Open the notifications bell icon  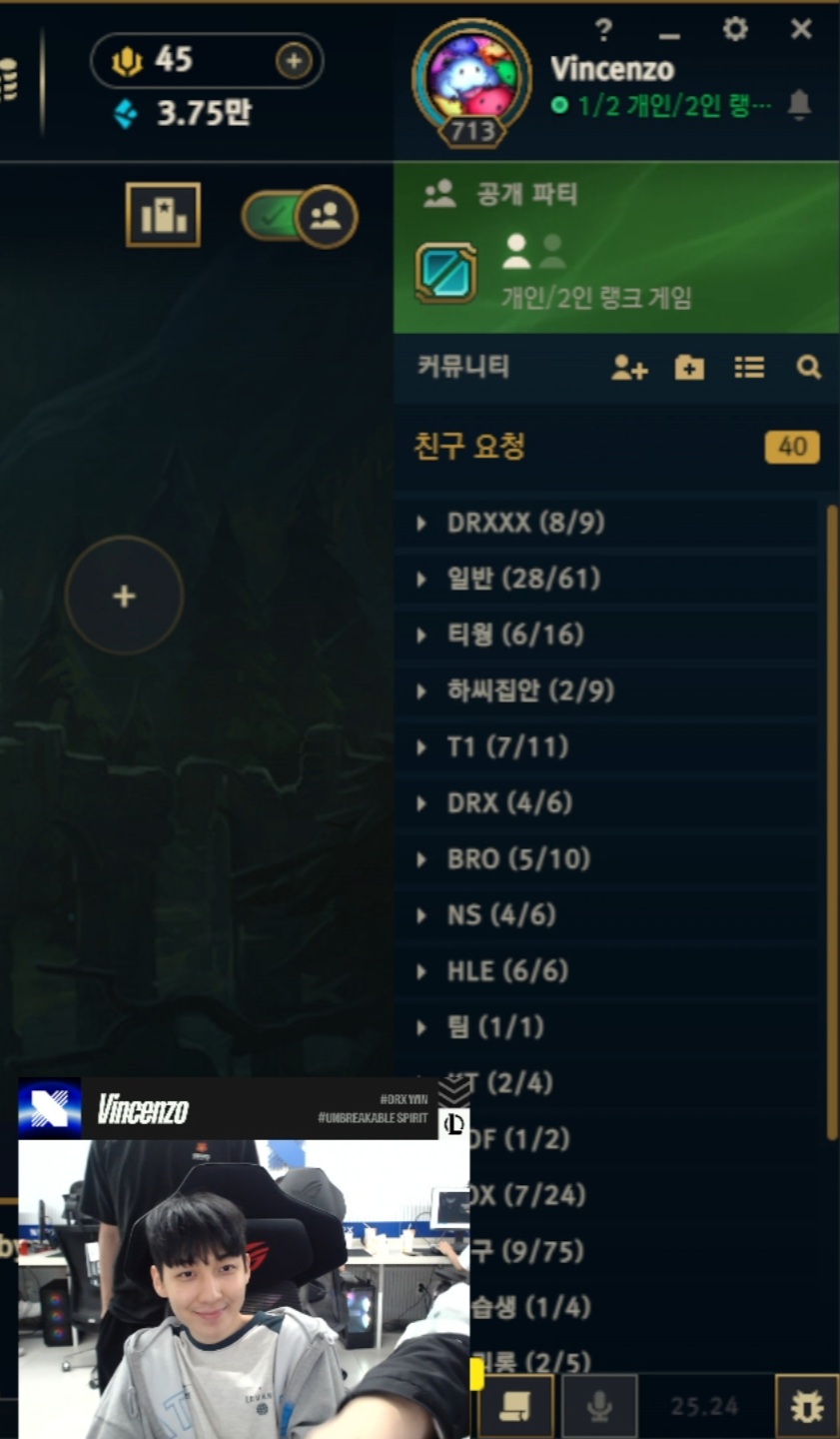(799, 104)
